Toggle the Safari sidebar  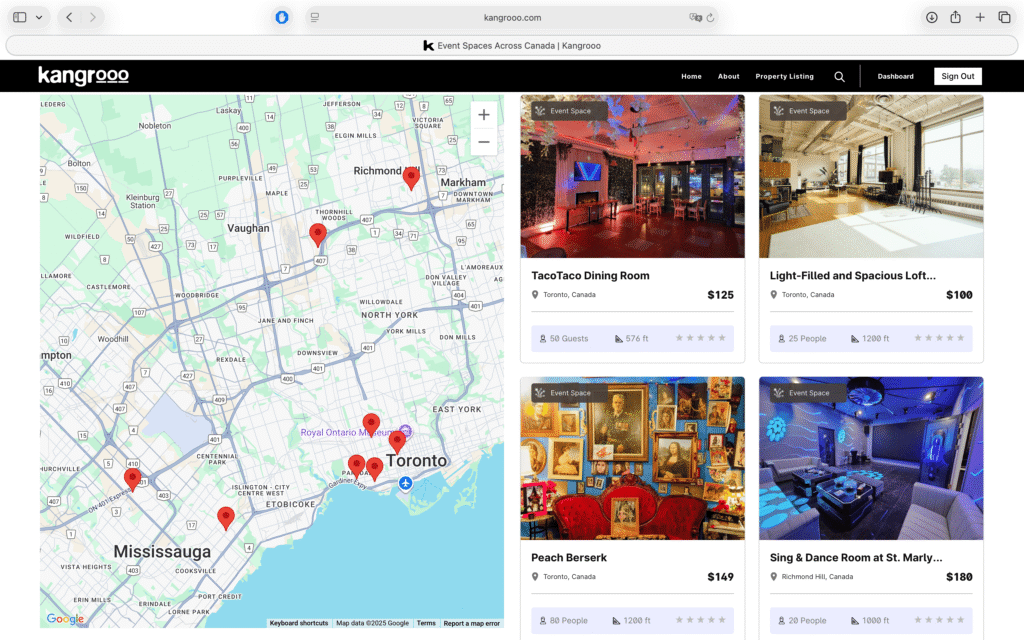[20, 17]
